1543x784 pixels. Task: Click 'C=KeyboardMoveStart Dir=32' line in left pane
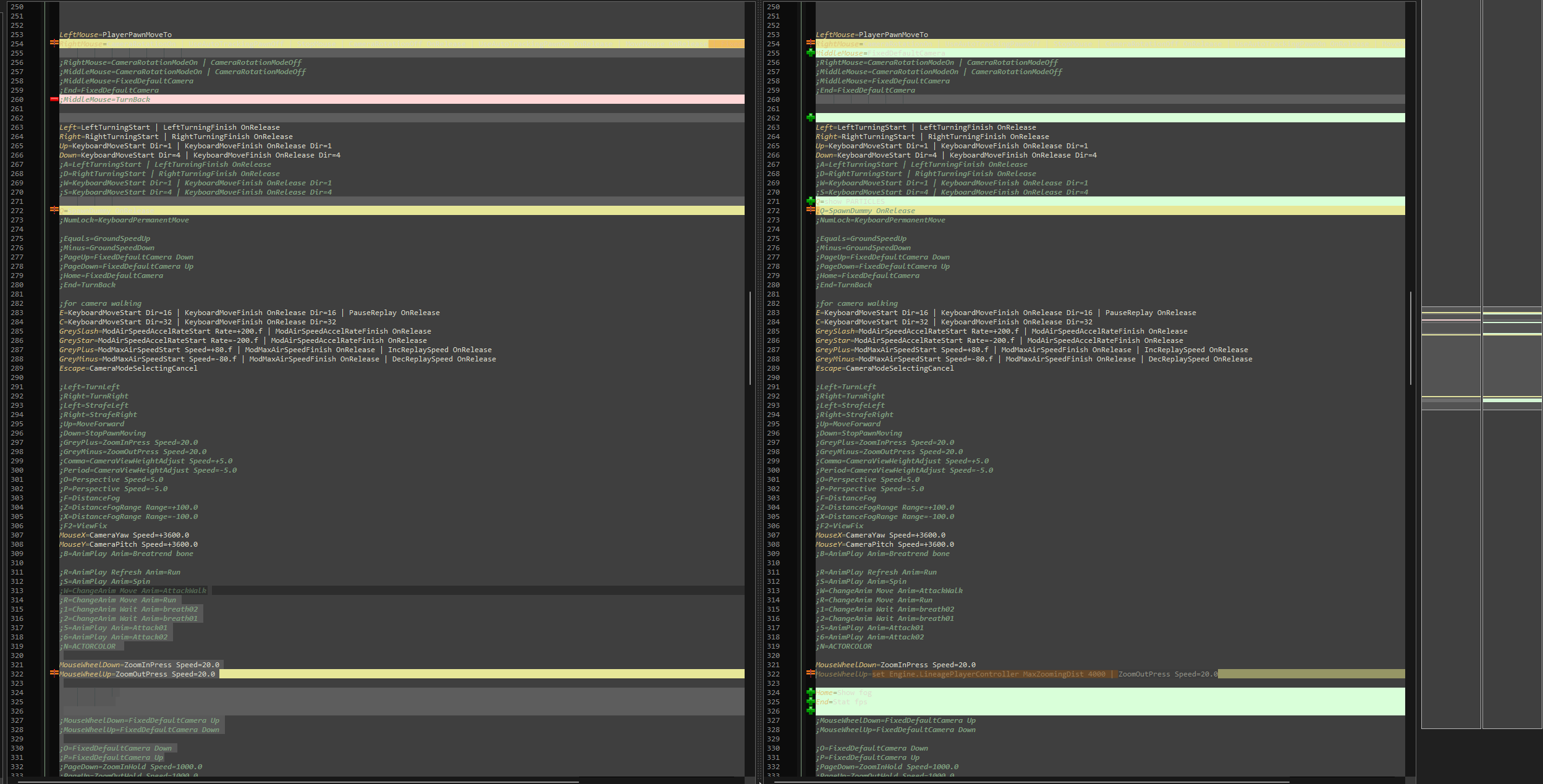(x=198, y=322)
